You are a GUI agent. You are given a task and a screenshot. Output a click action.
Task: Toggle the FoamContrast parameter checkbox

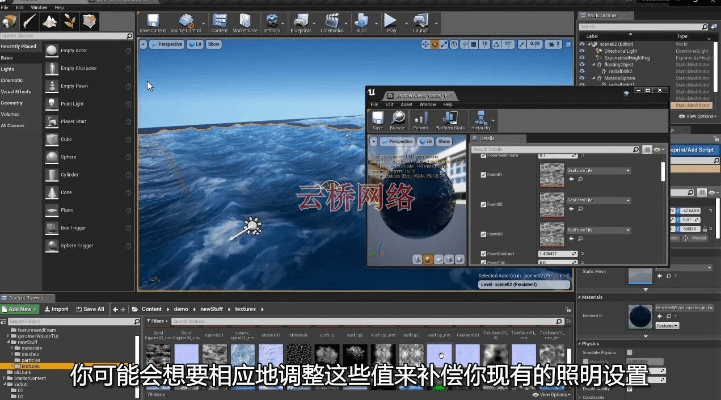coord(483,253)
